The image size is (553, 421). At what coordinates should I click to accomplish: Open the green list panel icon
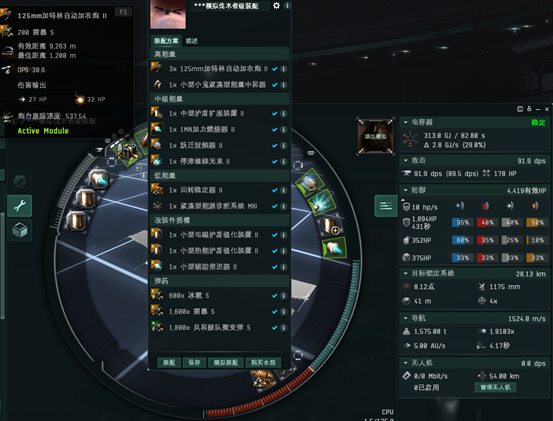pos(386,206)
